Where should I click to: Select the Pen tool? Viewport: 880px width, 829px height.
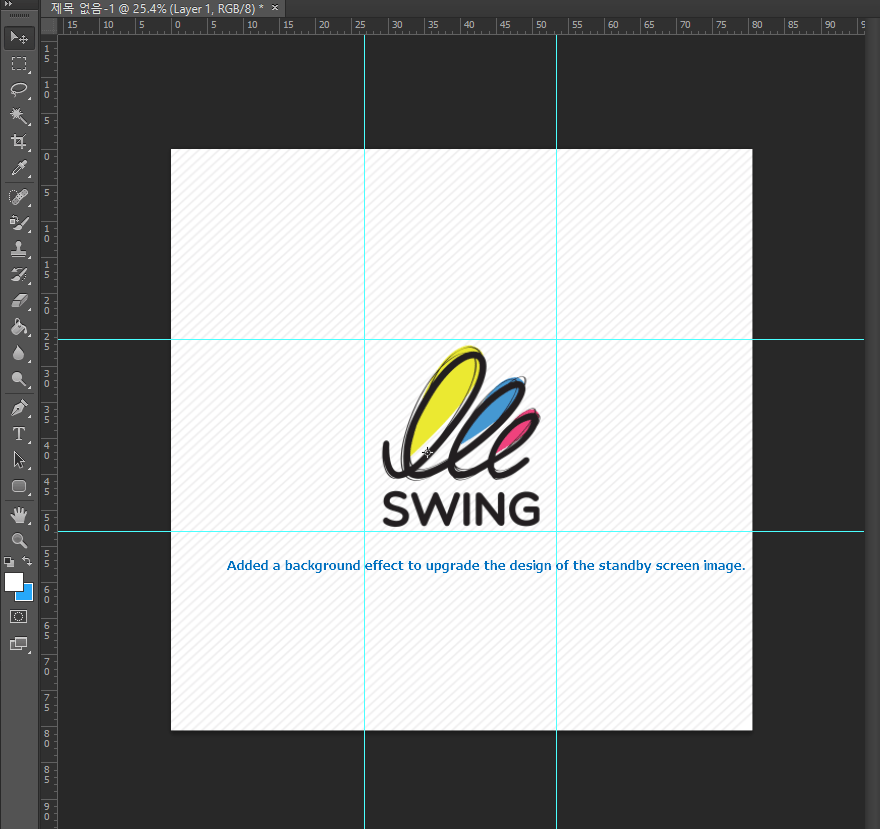click(x=19, y=407)
